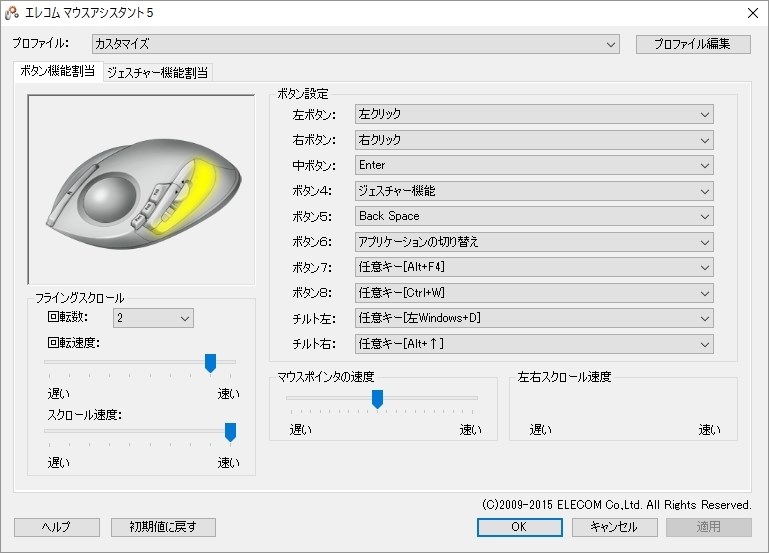Click the キャンセル button

615,527
